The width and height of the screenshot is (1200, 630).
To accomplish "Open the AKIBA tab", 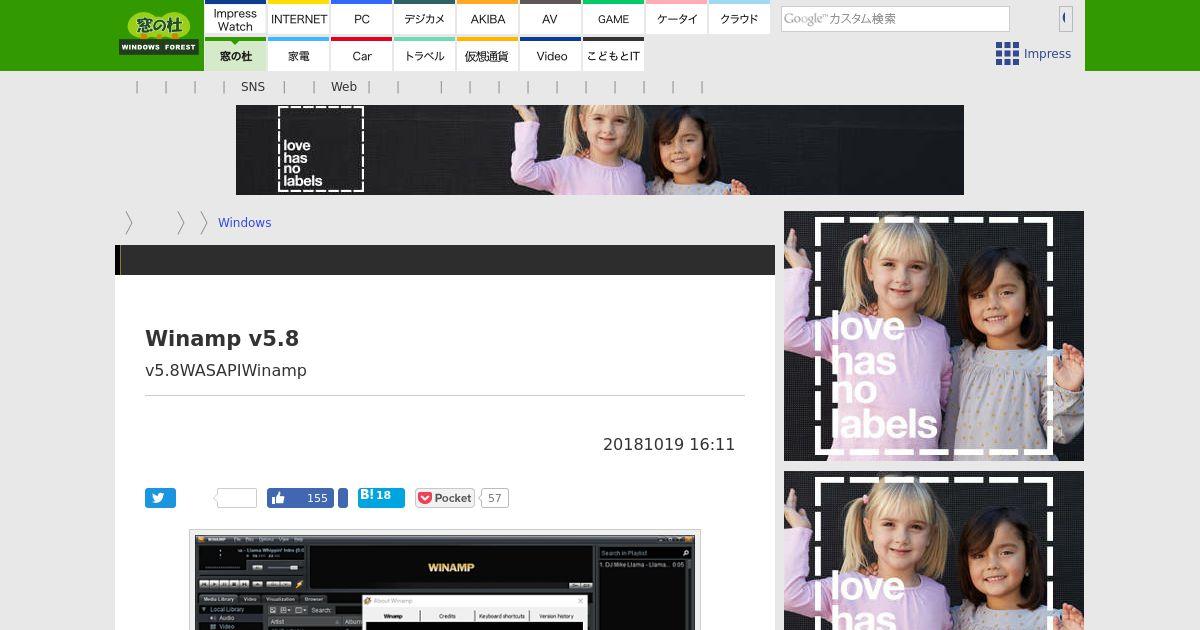I will (x=488, y=19).
